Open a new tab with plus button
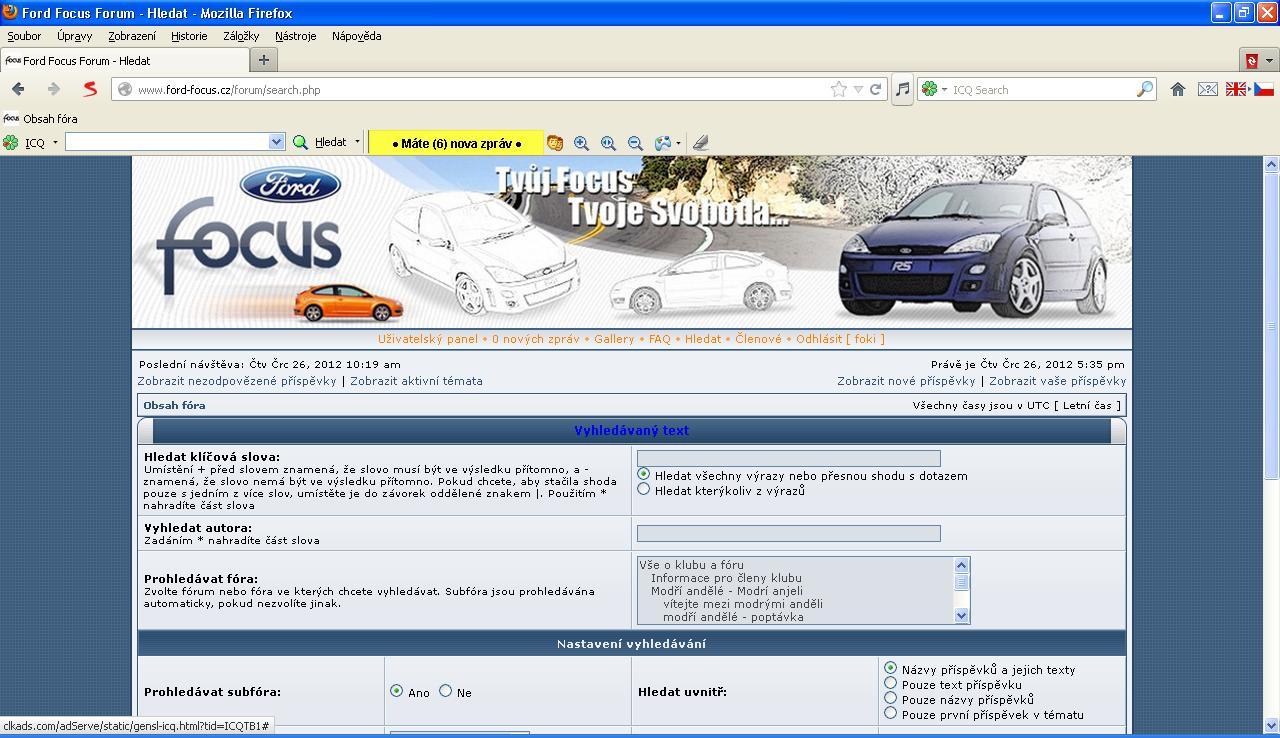Image resolution: width=1280 pixels, height=738 pixels. 263,60
